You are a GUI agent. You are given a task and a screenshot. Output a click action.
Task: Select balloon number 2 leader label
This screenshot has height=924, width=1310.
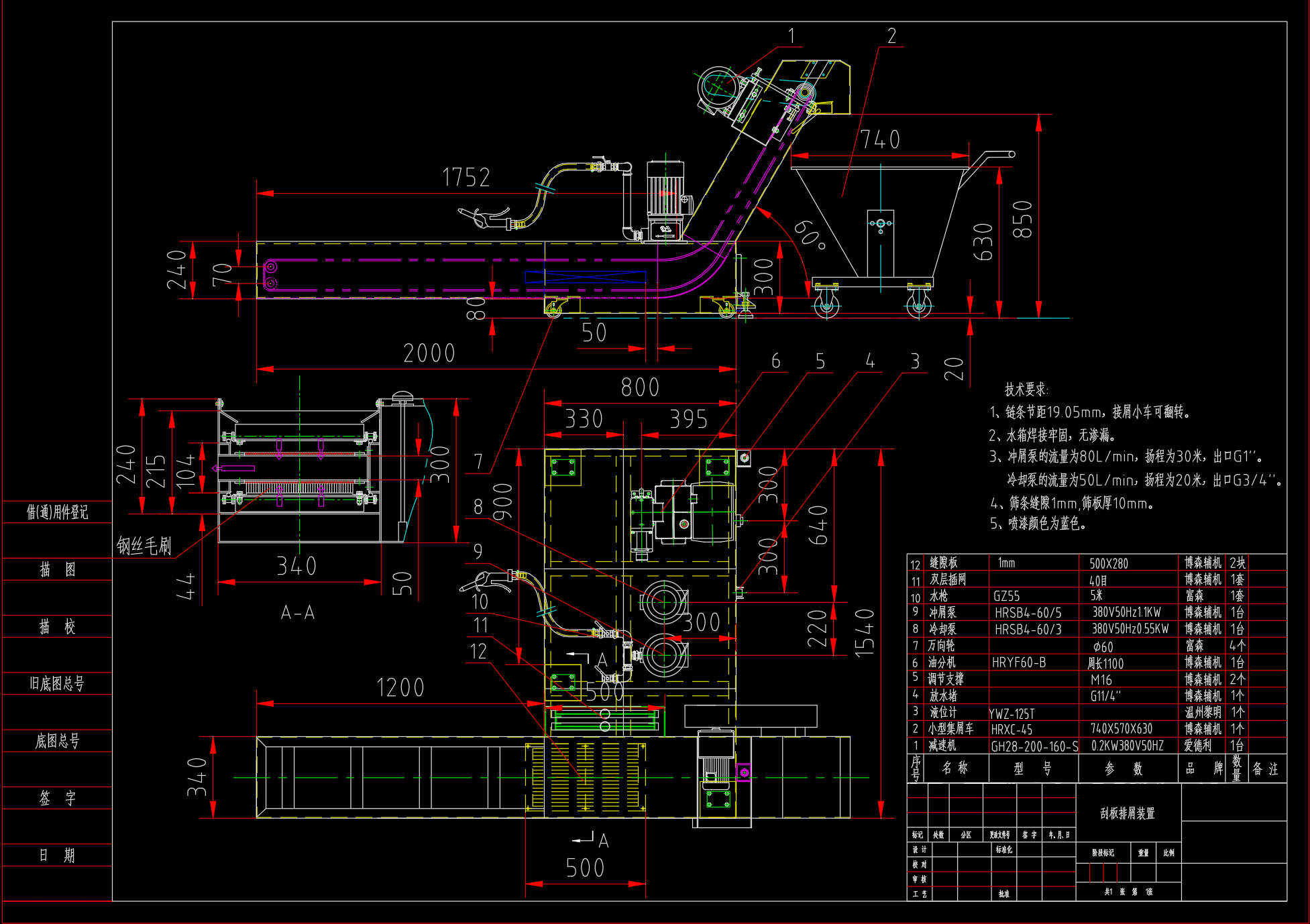pos(891,36)
